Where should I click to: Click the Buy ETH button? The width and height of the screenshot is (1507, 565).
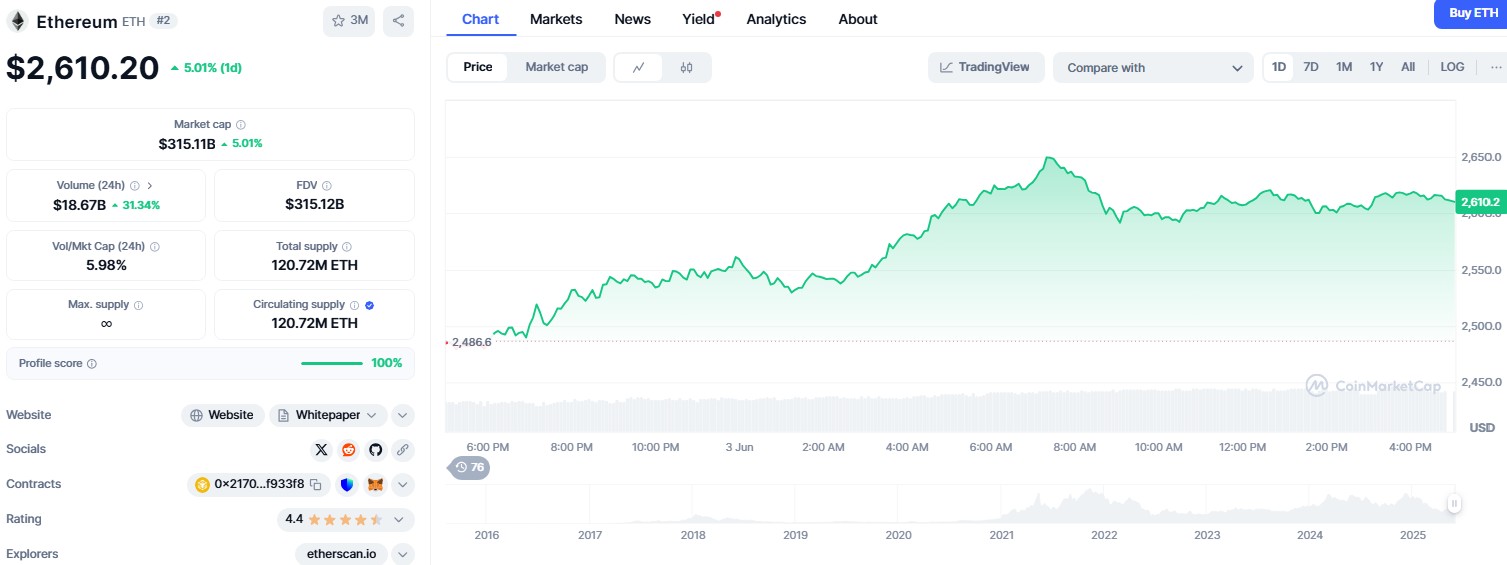click(x=1472, y=13)
